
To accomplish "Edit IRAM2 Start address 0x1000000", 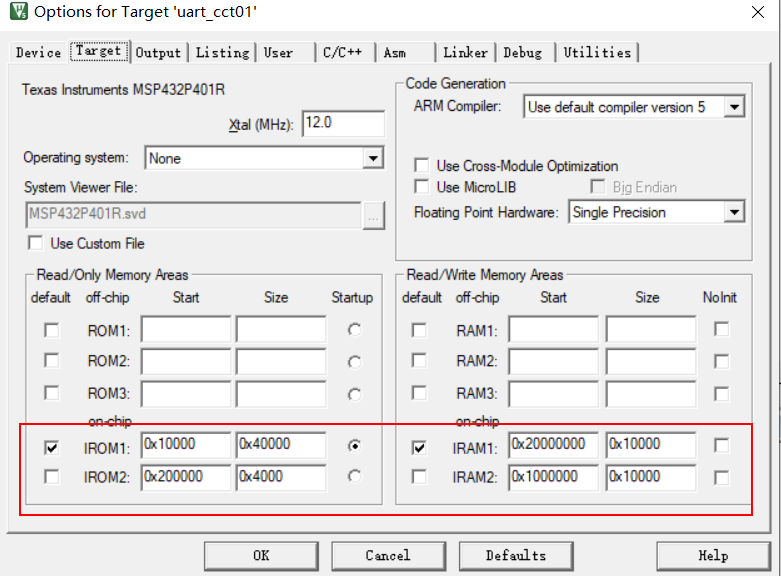I will [553, 477].
